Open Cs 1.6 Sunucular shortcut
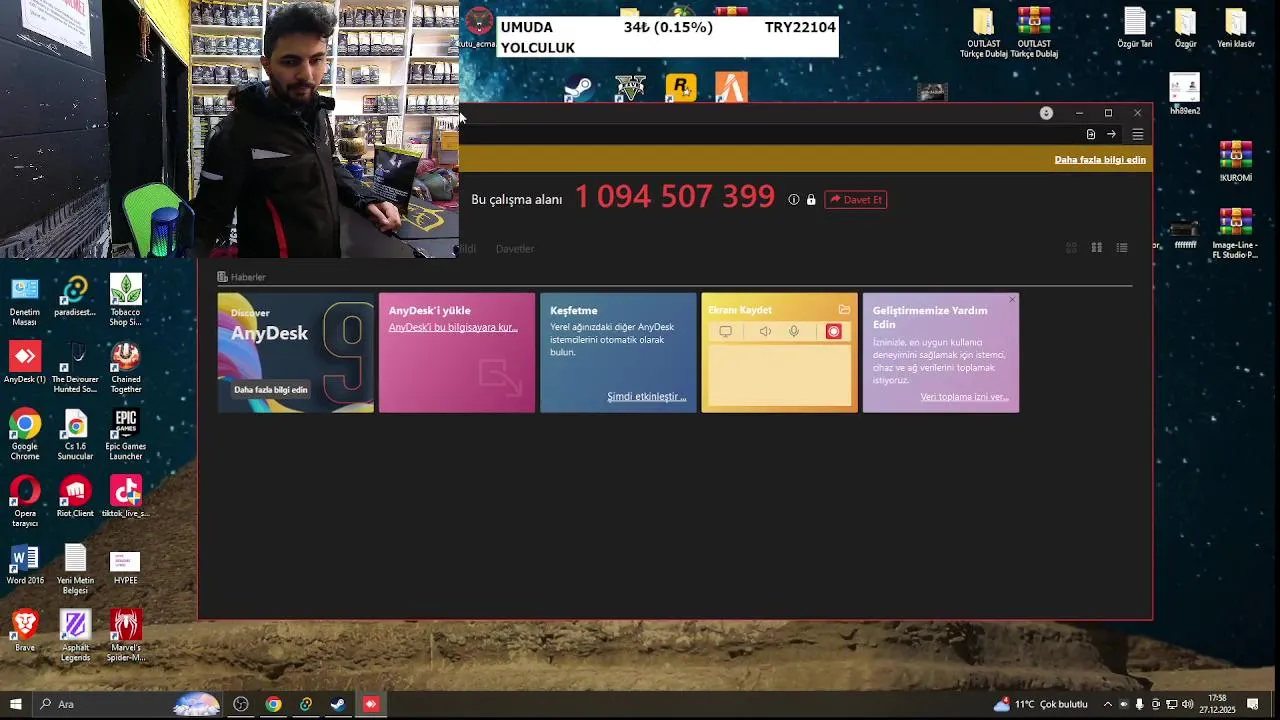Screen dimensions: 1280x720 (x=75, y=434)
